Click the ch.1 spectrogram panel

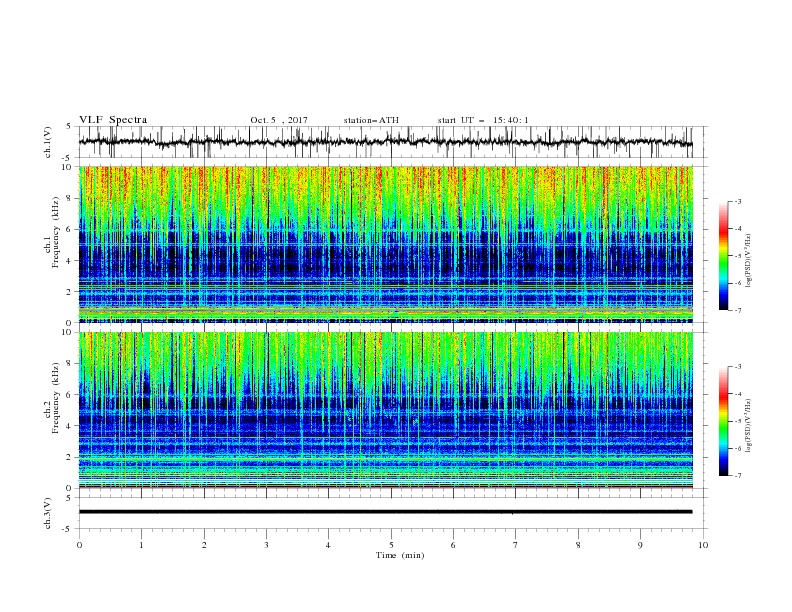(x=385, y=244)
